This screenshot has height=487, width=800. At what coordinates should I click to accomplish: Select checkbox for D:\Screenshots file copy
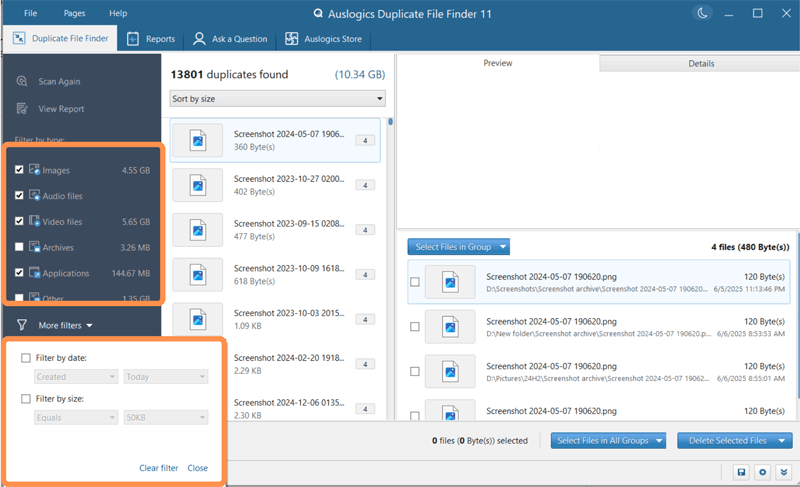[415, 282]
